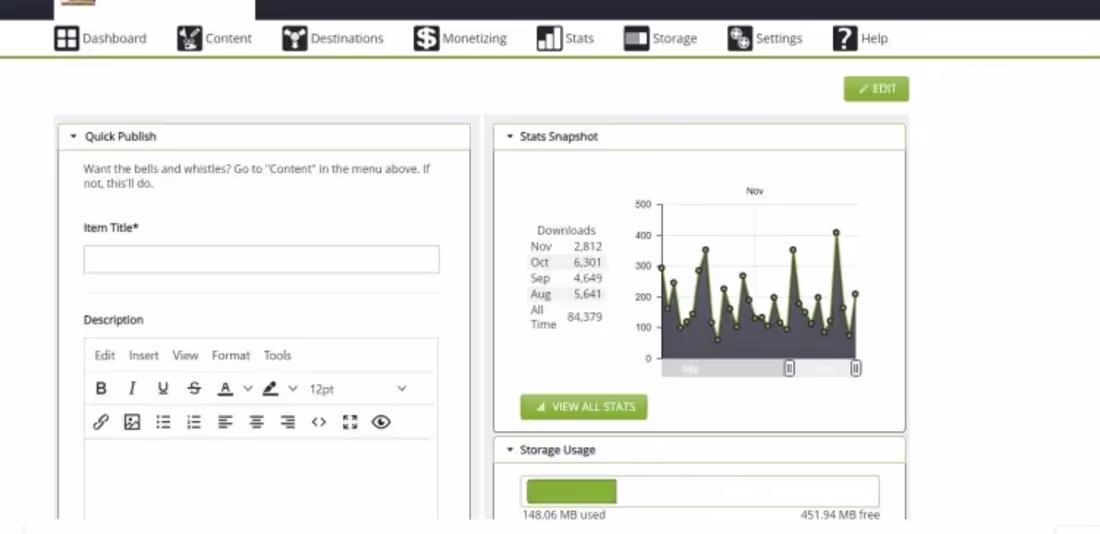The width and height of the screenshot is (1100, 534).
Task: Click the green EDIT button
Action: 876,89
